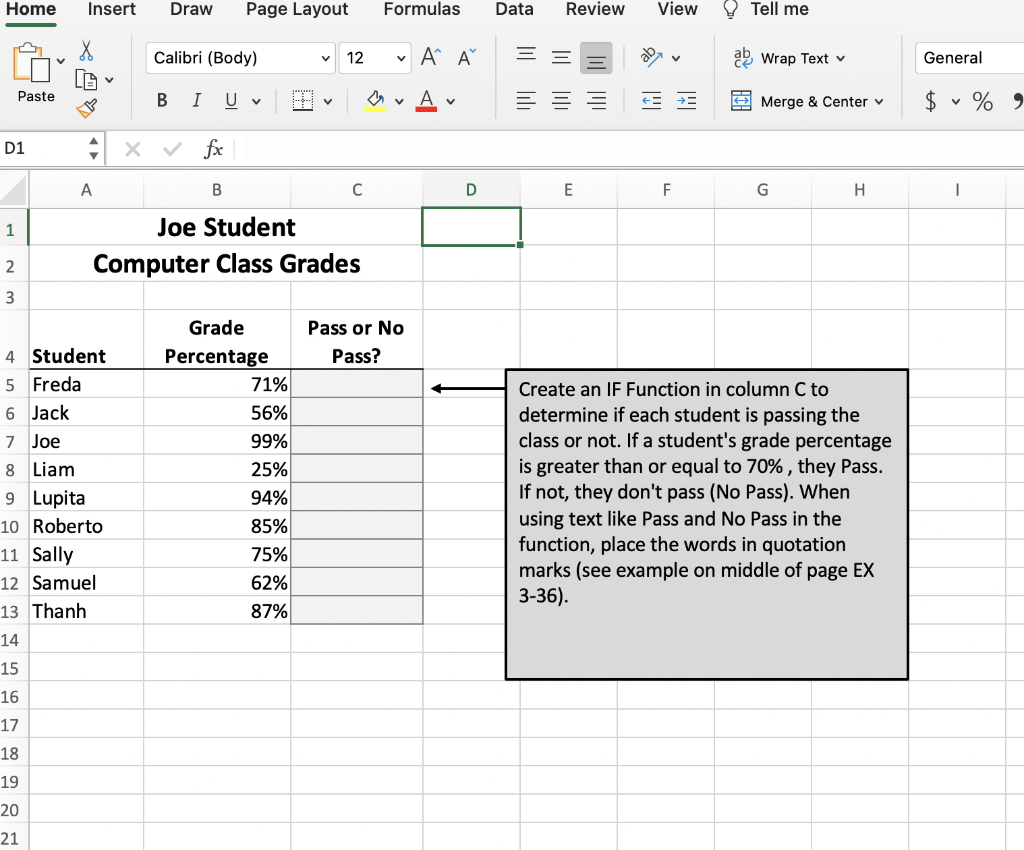The image size is (1024, 850).
Task: Click the Format Painter icon
Action: pos(88,110)
